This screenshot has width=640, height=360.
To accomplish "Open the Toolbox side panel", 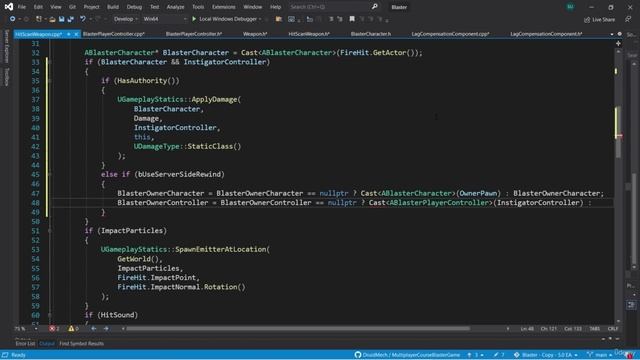I will (6, 77).
